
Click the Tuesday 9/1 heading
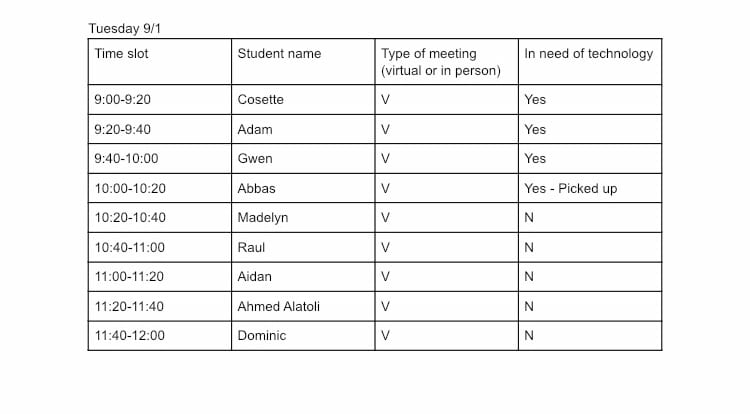(x=124, y=29)
